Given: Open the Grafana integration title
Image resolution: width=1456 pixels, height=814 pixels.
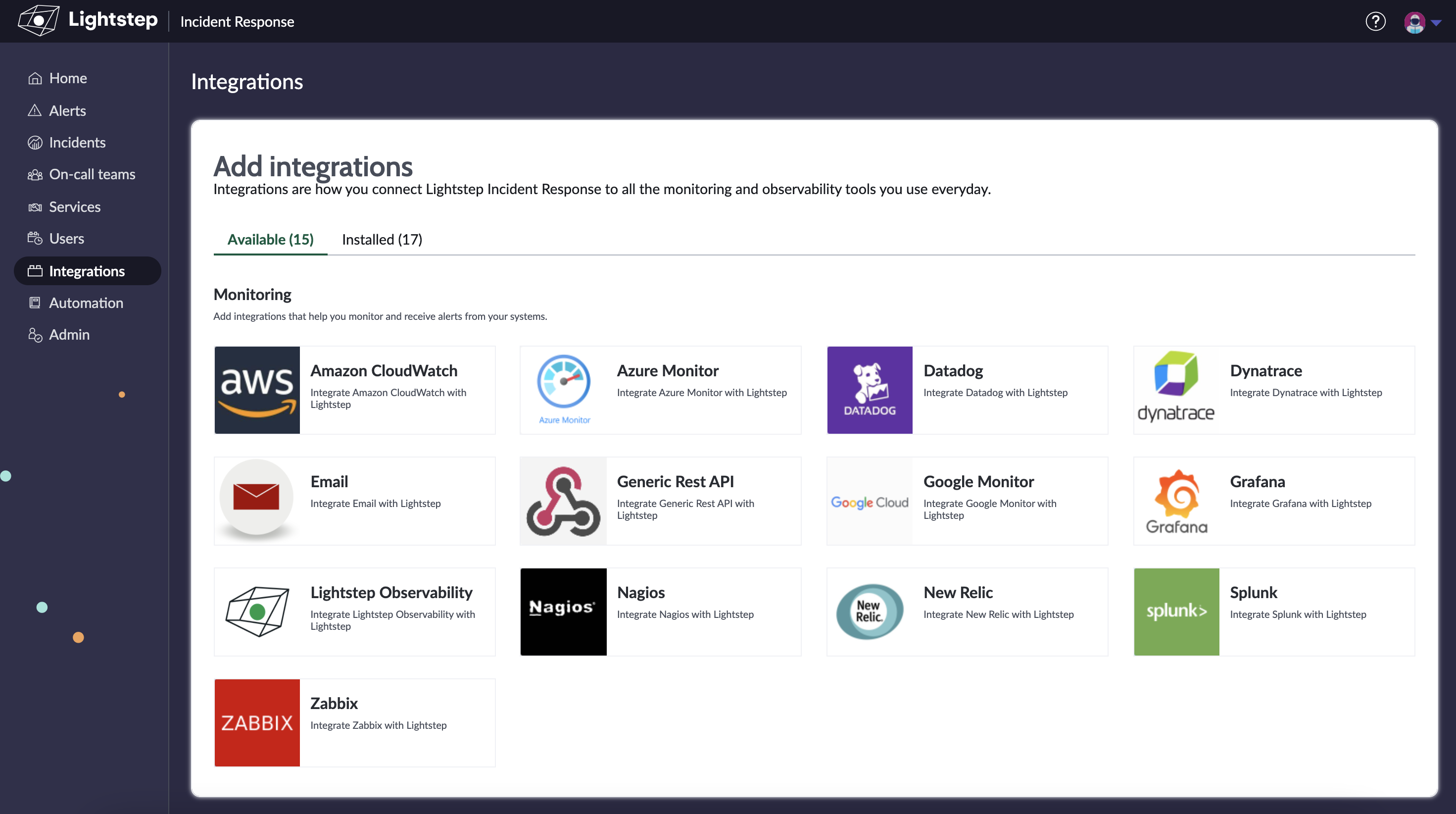Looking at the screenshot, I should coord(1258,481).
